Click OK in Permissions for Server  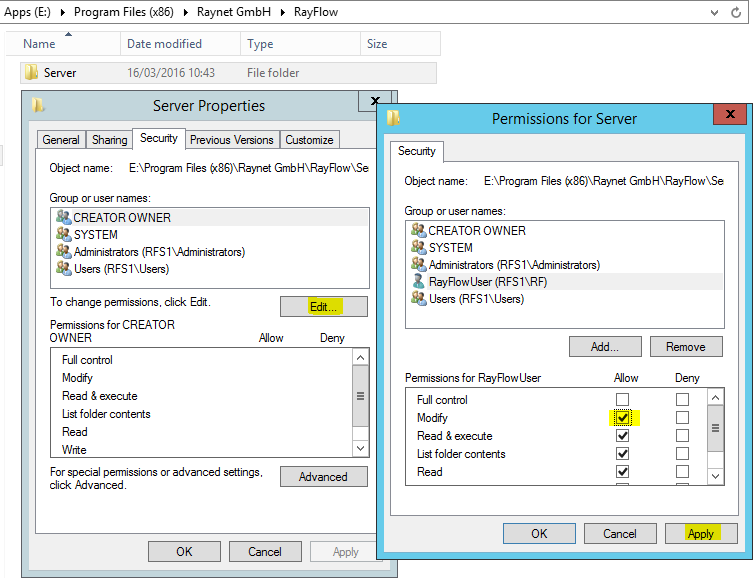(539, 534)
